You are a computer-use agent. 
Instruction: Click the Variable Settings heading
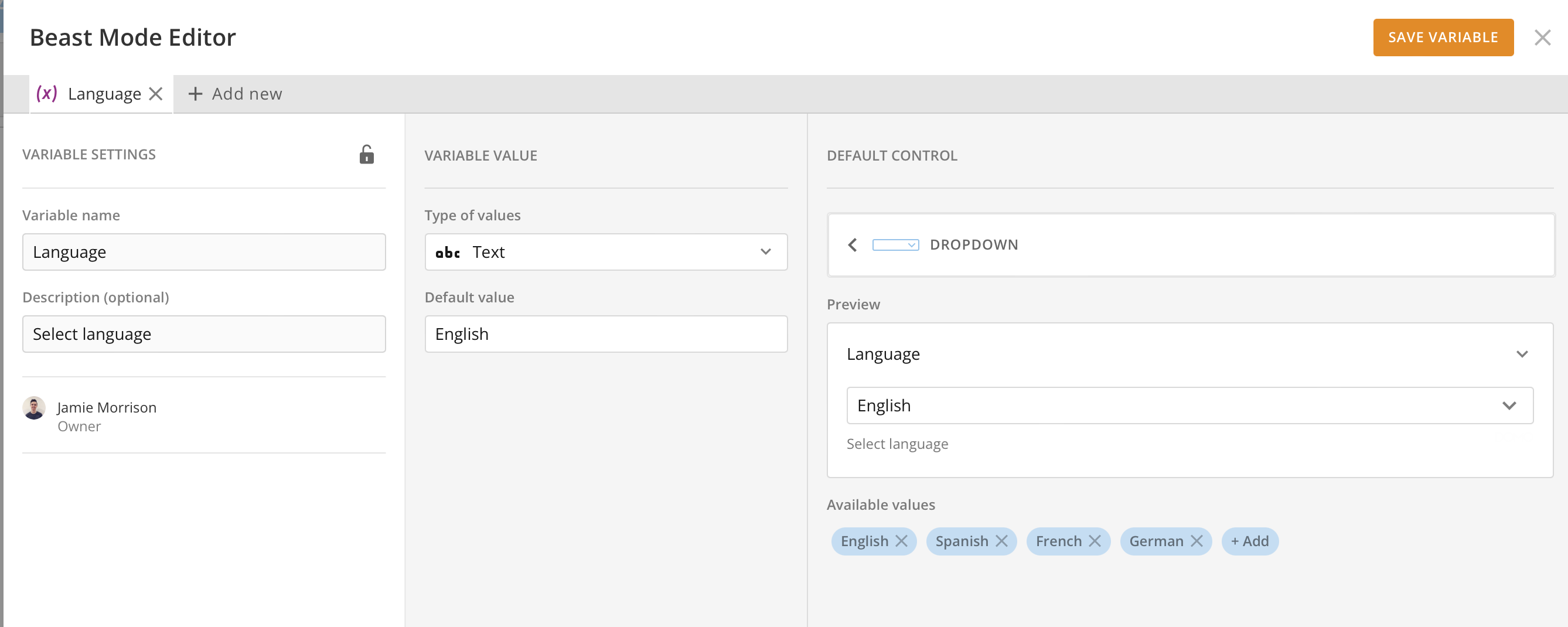tap(89, 155)
